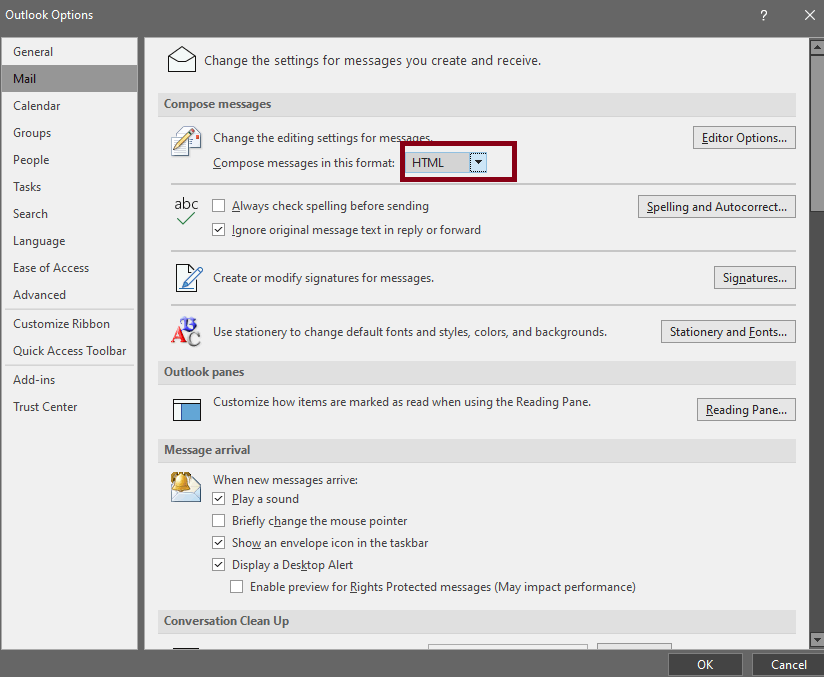The height and width of the screenshot is (677, 824).
Task: Uncheck Ignore original message text in reply
Action: [x=219, y=230]
